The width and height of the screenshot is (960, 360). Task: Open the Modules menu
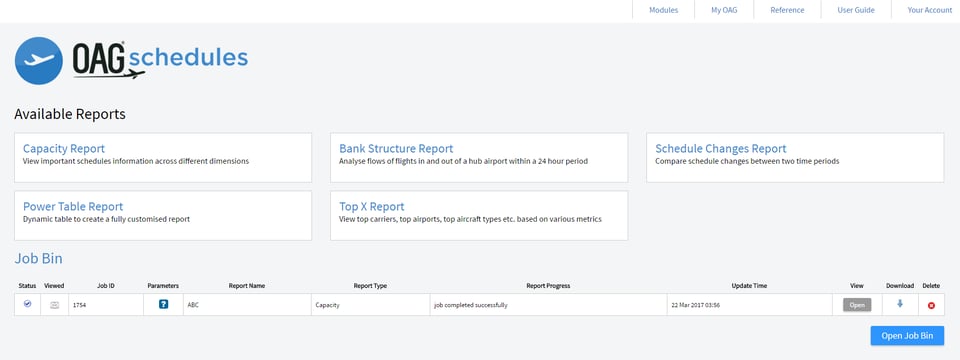(664, 10)
